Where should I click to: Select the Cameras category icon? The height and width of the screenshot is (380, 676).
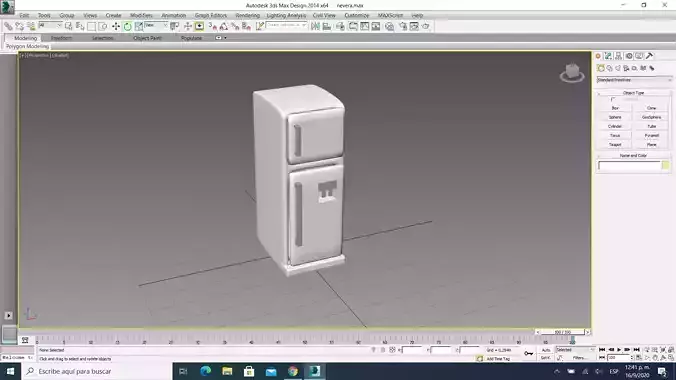pos(626,68)
